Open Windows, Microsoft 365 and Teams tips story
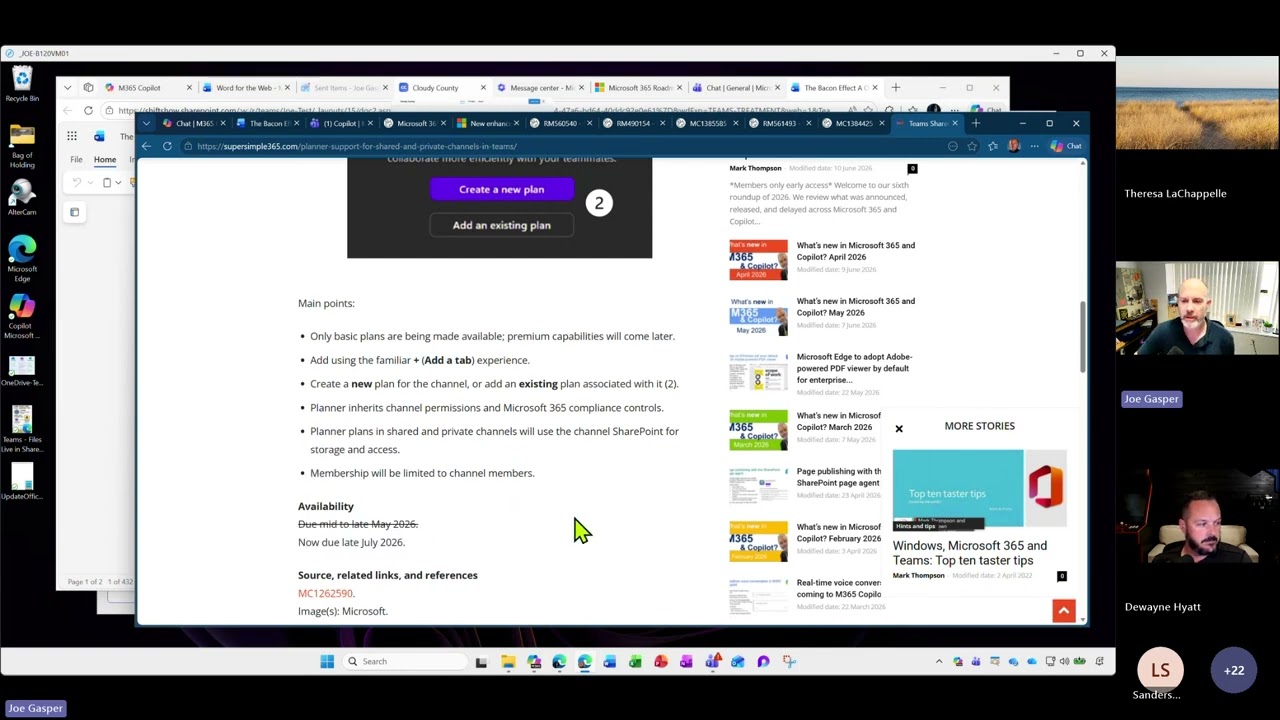1280x720 pixels. 970,553
